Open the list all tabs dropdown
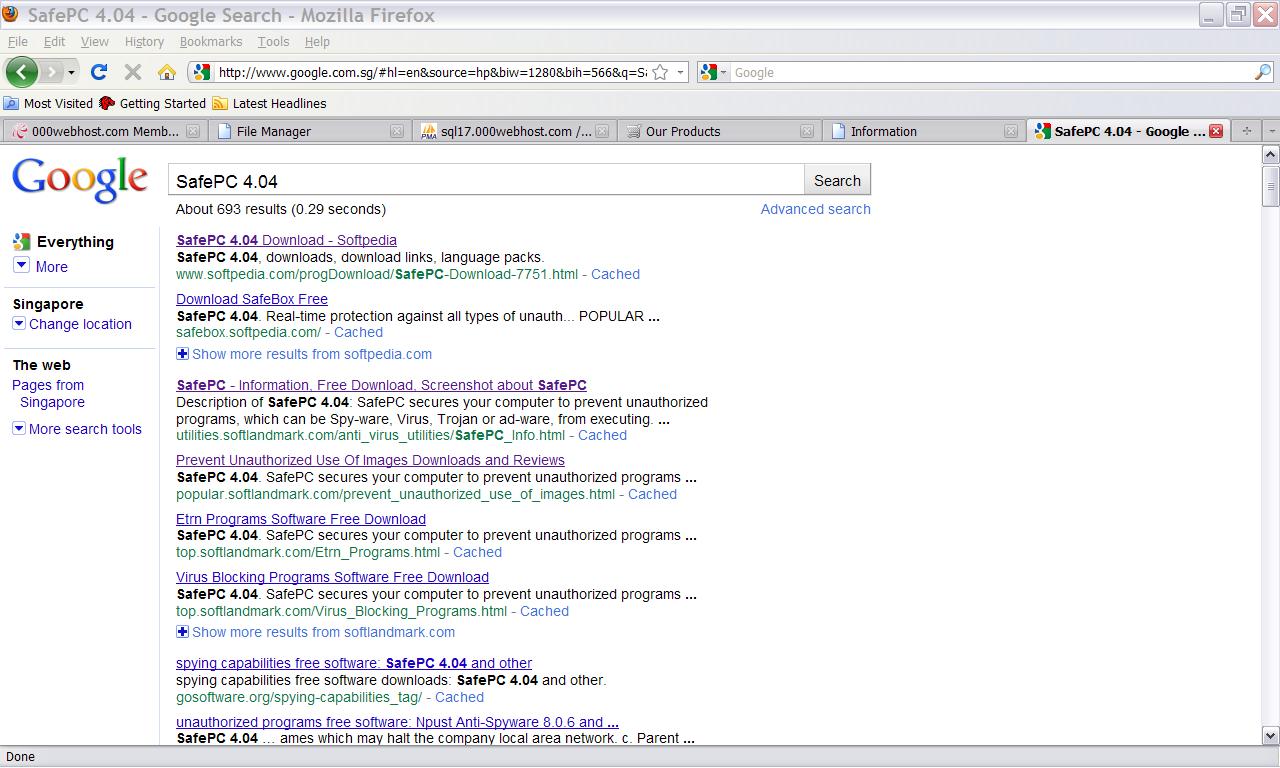Image resolution: width=1280 pixels, height=768 pixels. coord(1271,131)
